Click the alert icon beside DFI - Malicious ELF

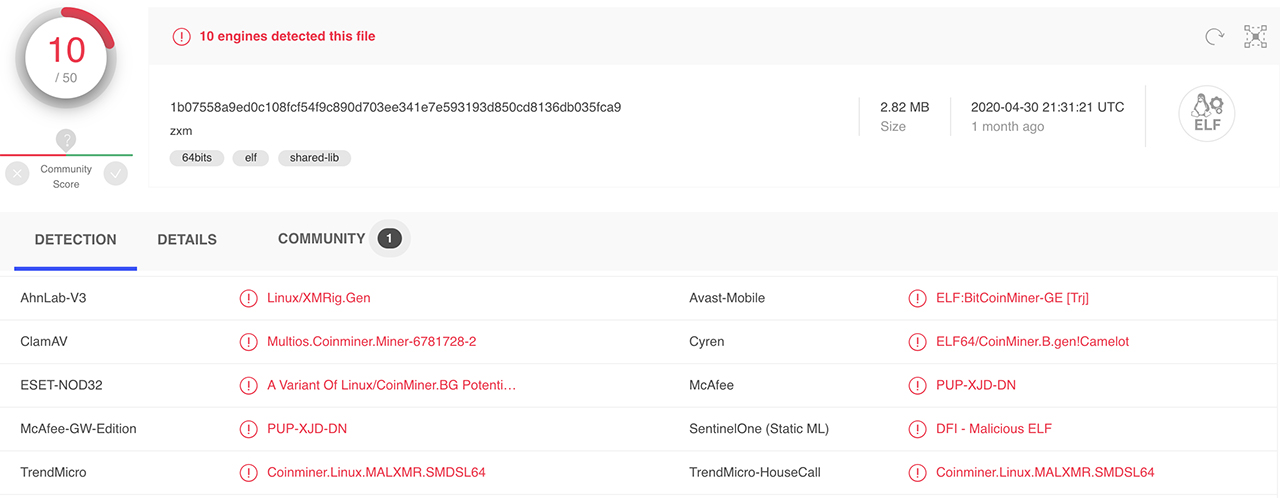pos(917,429)
